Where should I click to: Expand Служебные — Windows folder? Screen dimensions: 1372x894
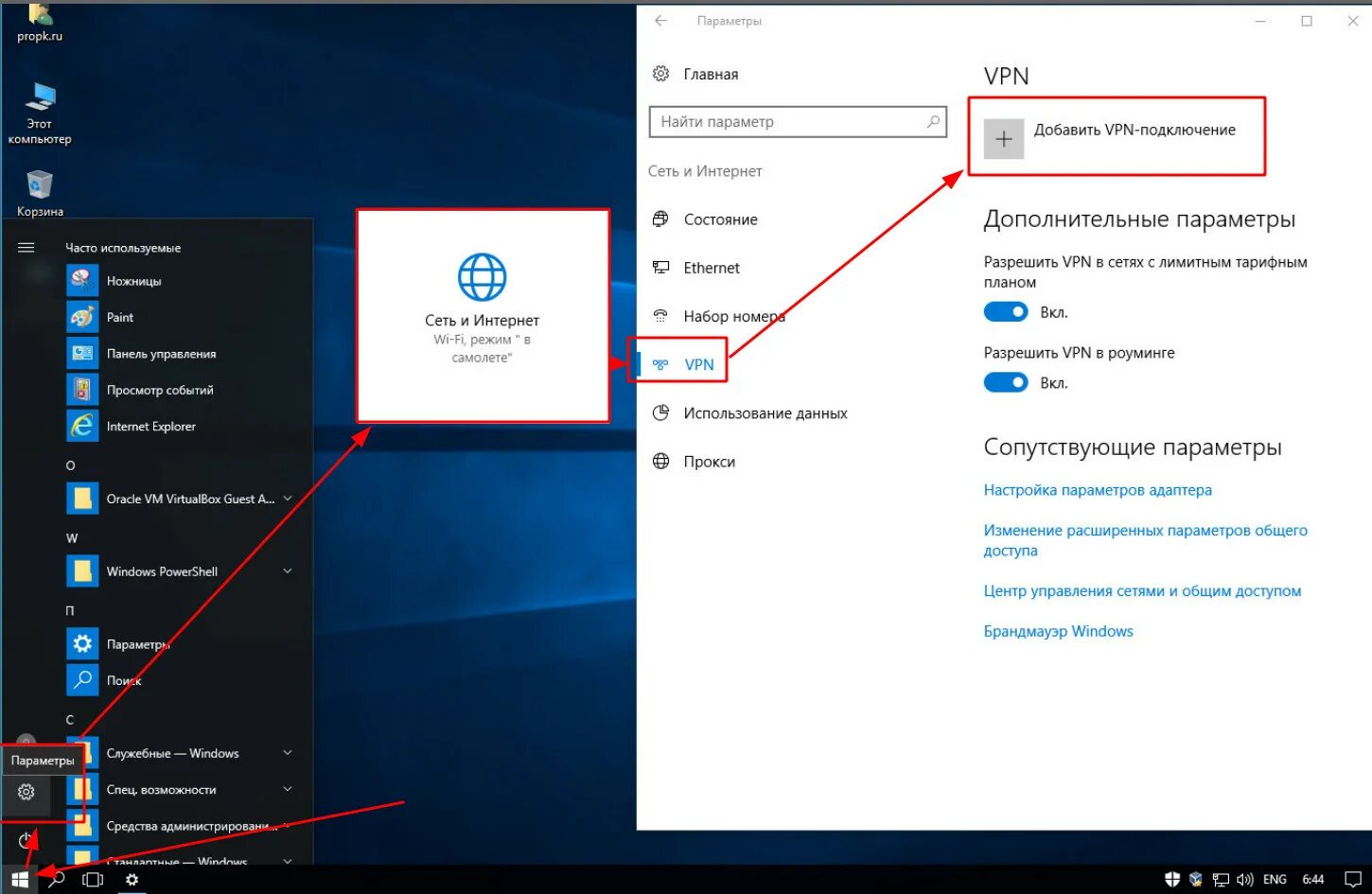[287, 752]
